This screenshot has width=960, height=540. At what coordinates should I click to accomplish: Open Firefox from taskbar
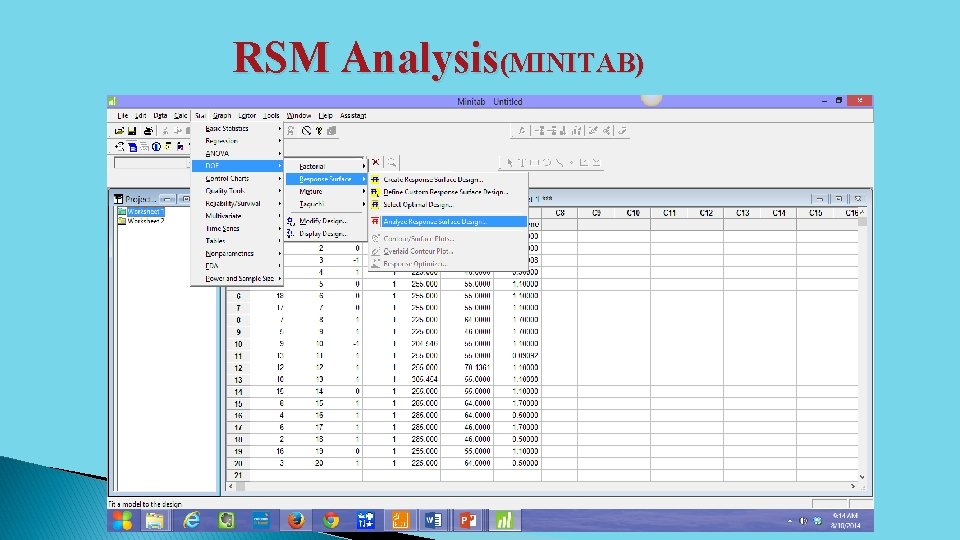pyautogui.click(x=296, y=520)
